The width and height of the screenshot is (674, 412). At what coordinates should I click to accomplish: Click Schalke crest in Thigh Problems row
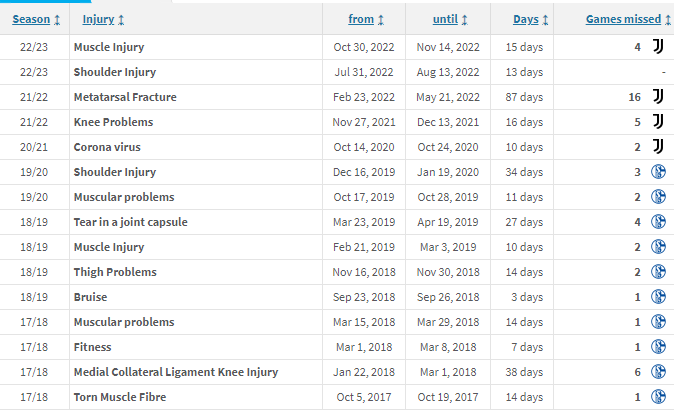point(658,272)
